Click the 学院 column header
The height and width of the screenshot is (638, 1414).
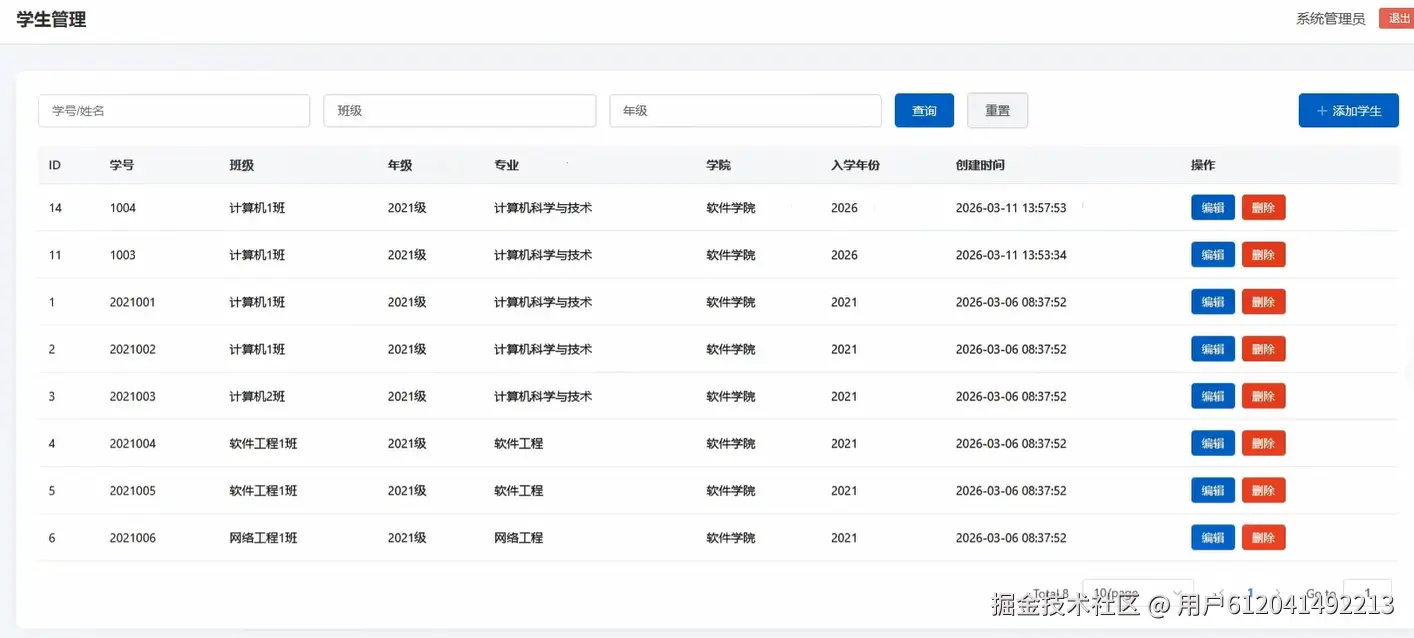[718, 165]
